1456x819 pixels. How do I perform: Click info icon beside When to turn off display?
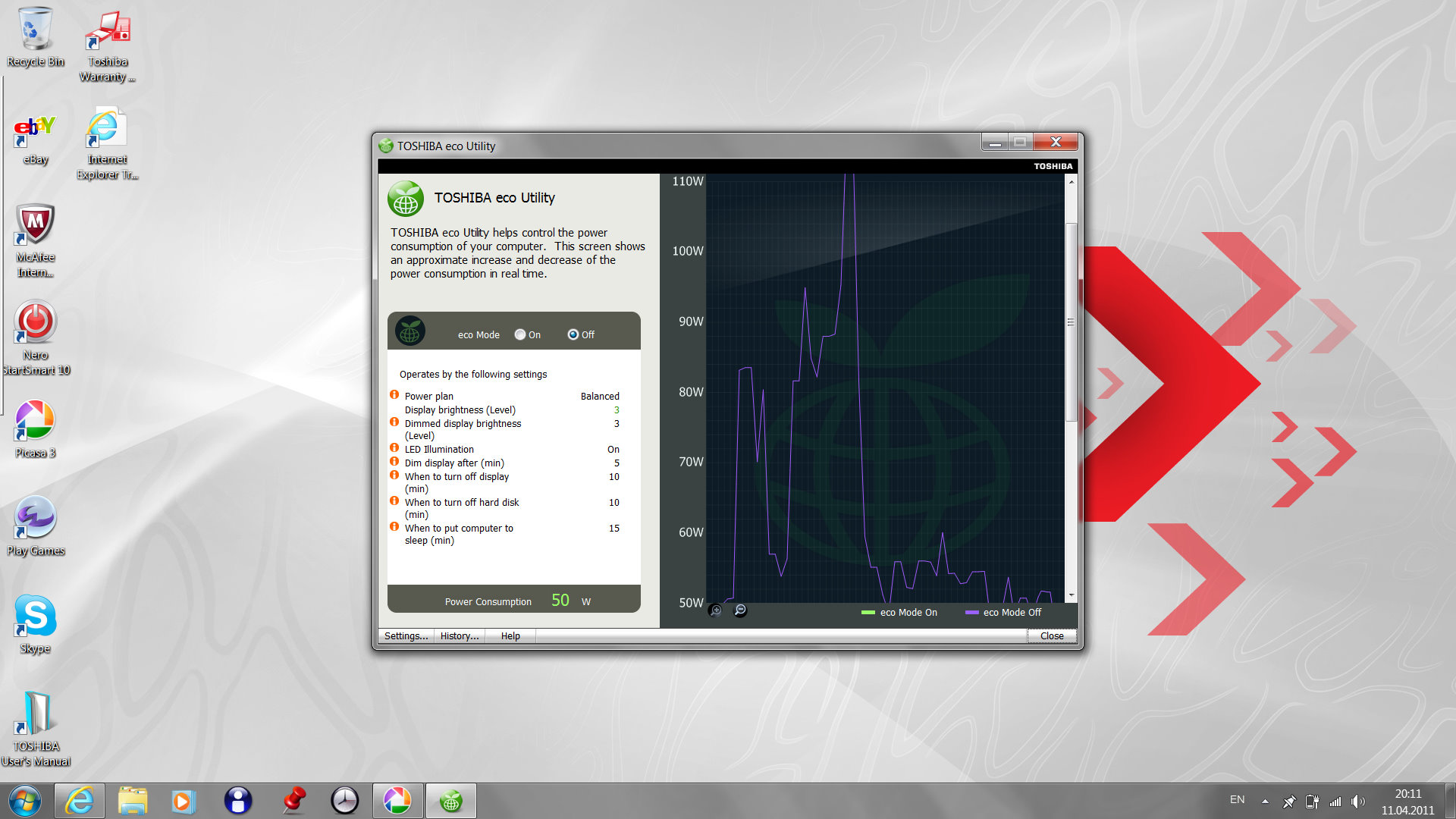point(394,475)
